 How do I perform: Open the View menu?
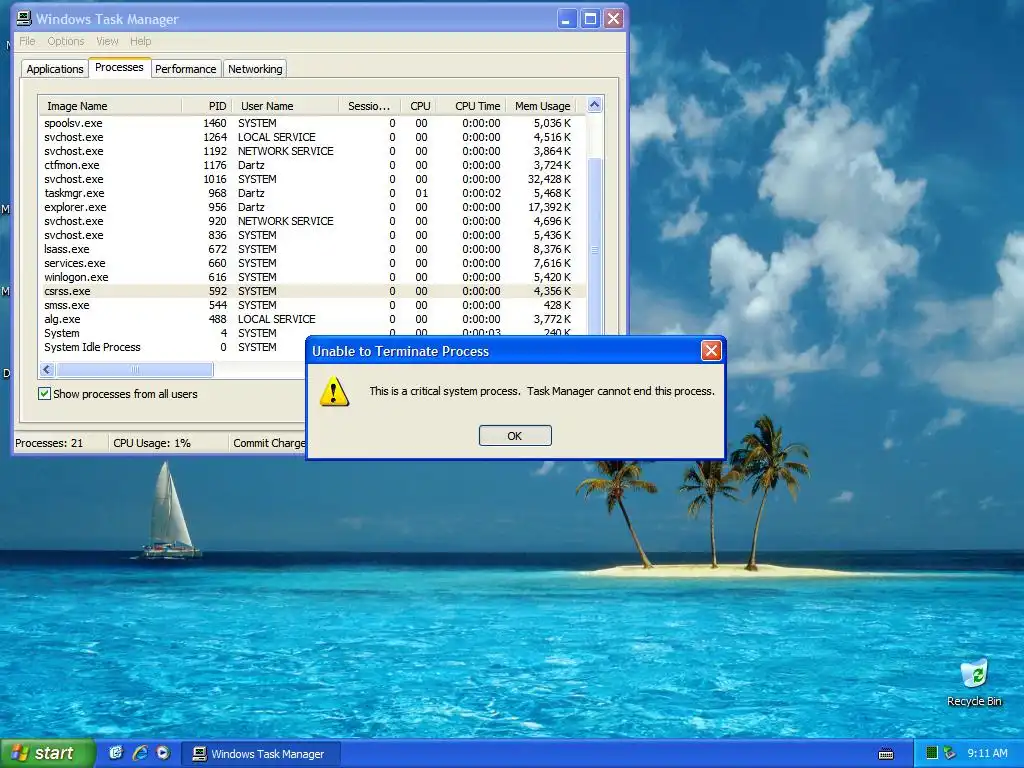[x=107, y=41]
